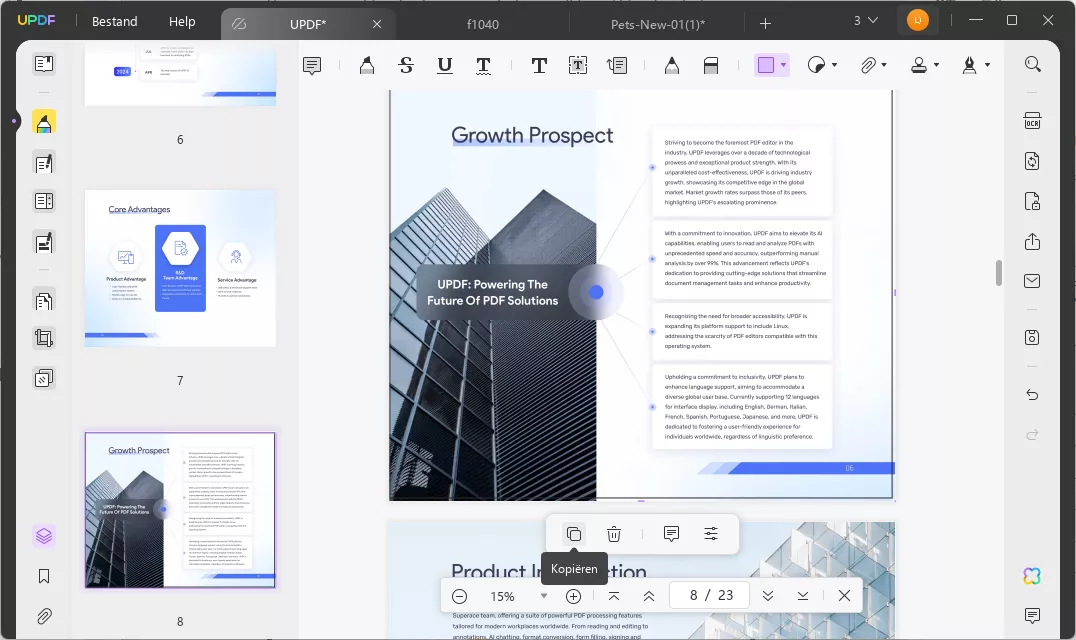Select the eraser tool in toolbar
Image resolution: width=1076 pixels, height=640 pixels.
click(x=711, y=66)
